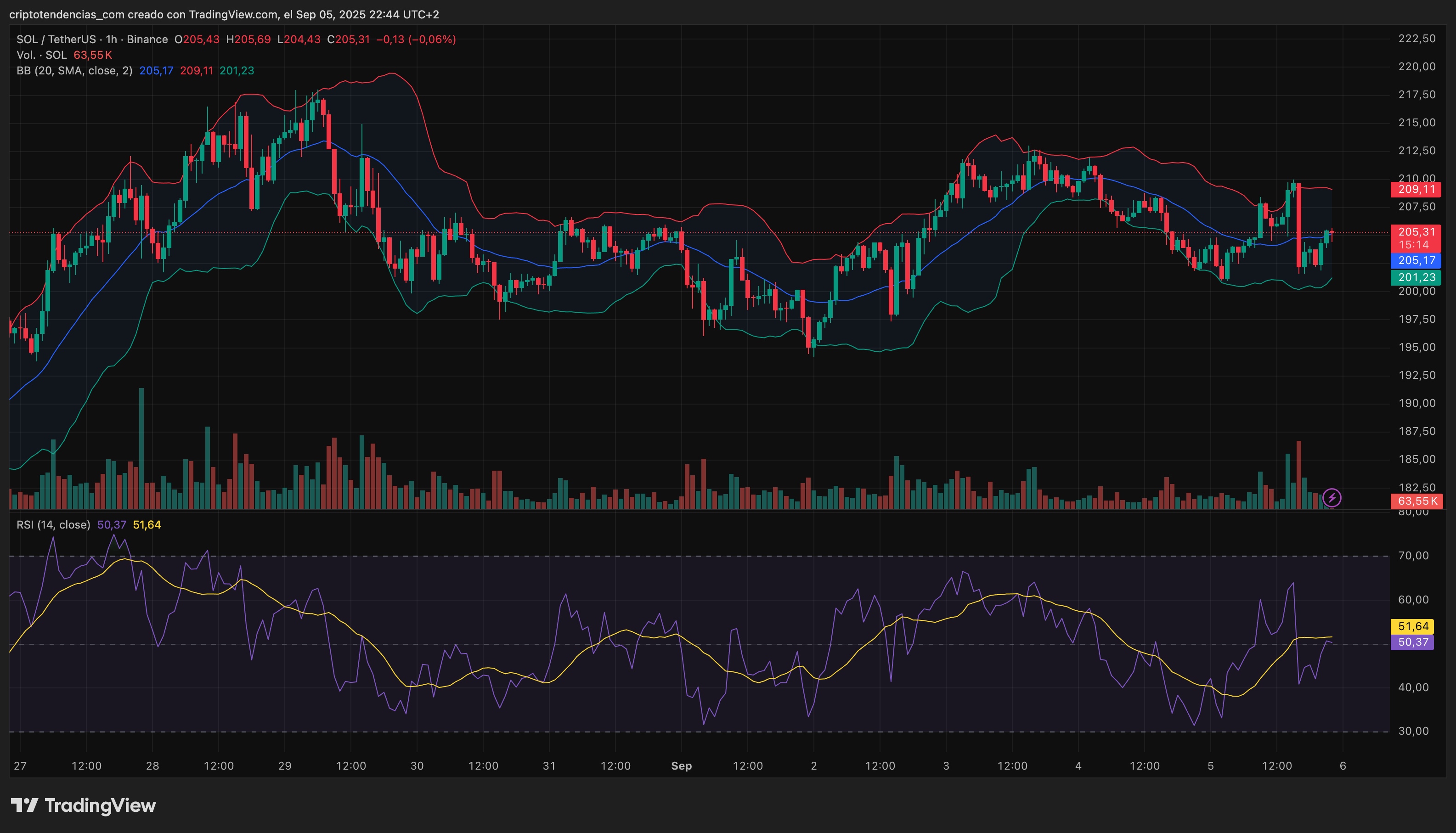Screen dimensions: 1456x833
Task: Click the yellow 51,64 RSI label
Action: [1412, 626]
